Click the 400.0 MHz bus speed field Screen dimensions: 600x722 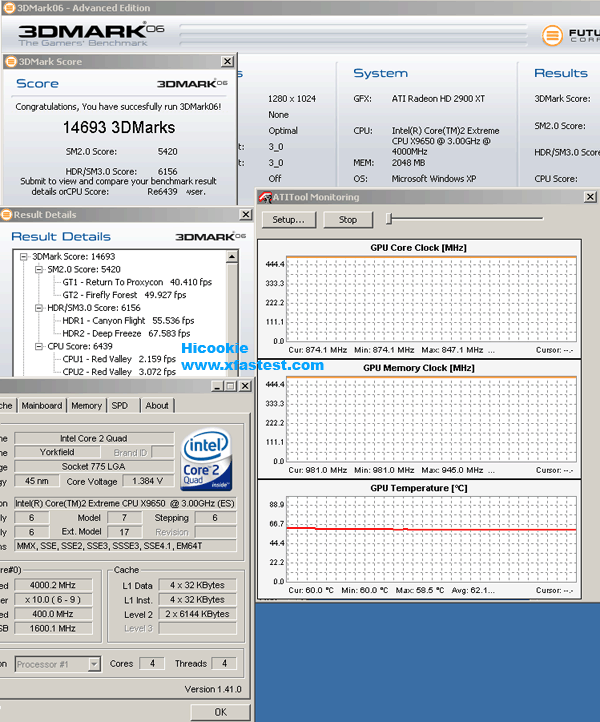53,614
